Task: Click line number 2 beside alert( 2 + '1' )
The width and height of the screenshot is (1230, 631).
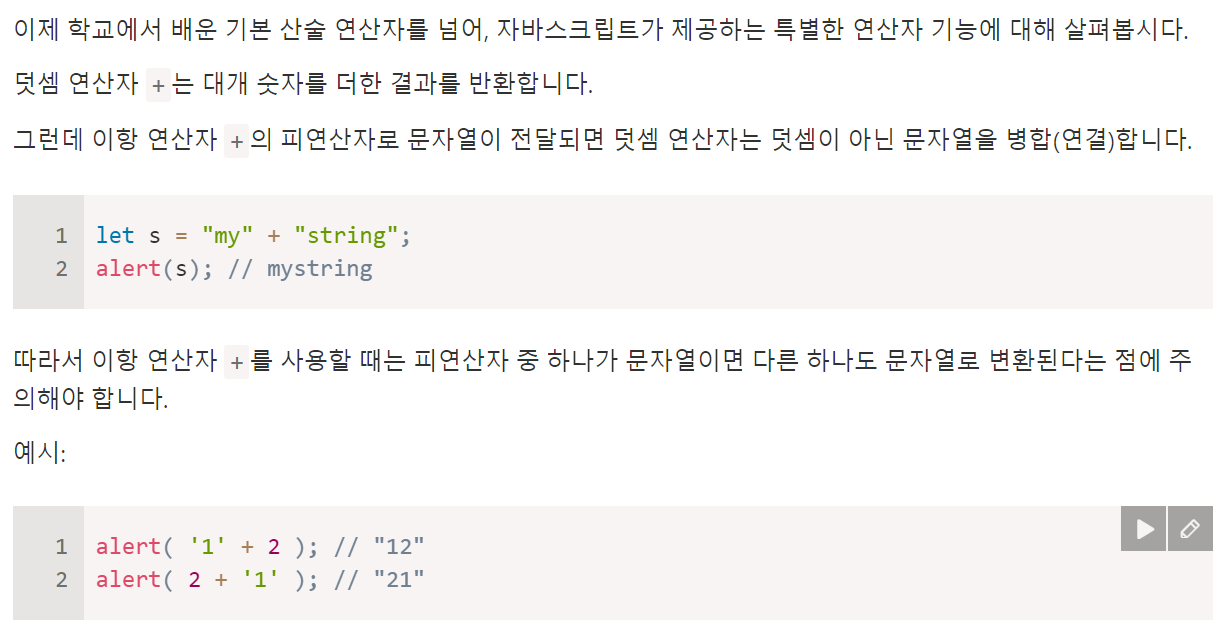Action: 61,580
